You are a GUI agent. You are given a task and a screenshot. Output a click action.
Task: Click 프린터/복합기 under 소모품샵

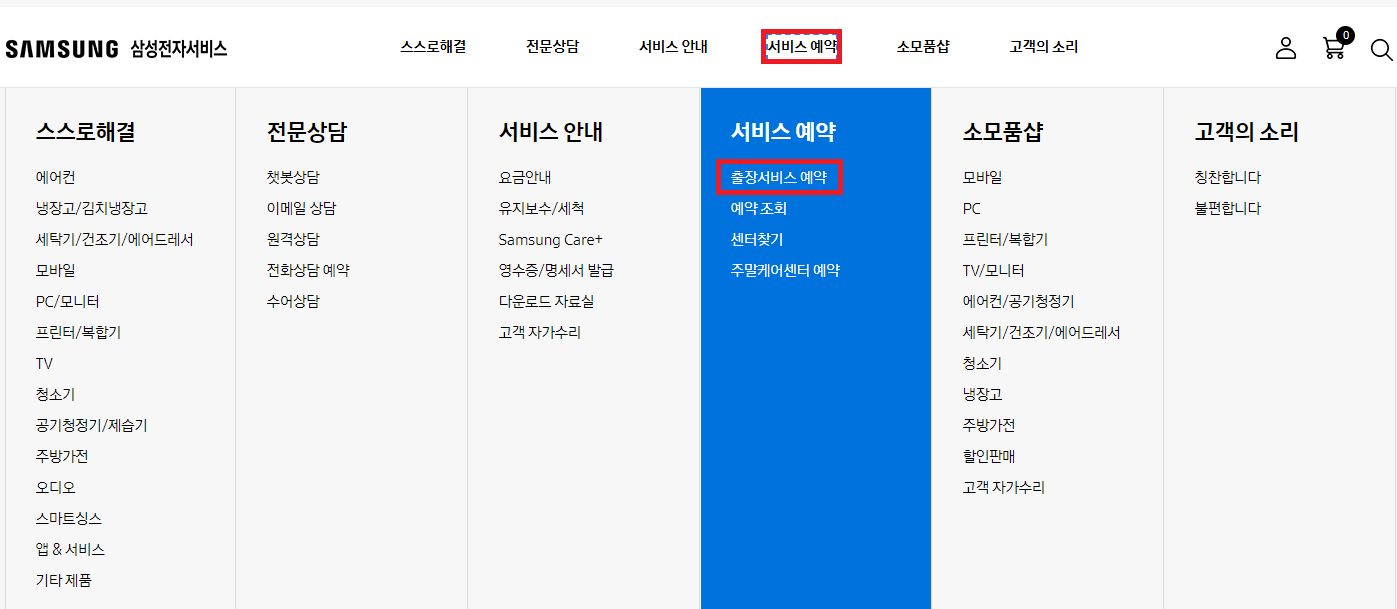(x=1005, y=240)
